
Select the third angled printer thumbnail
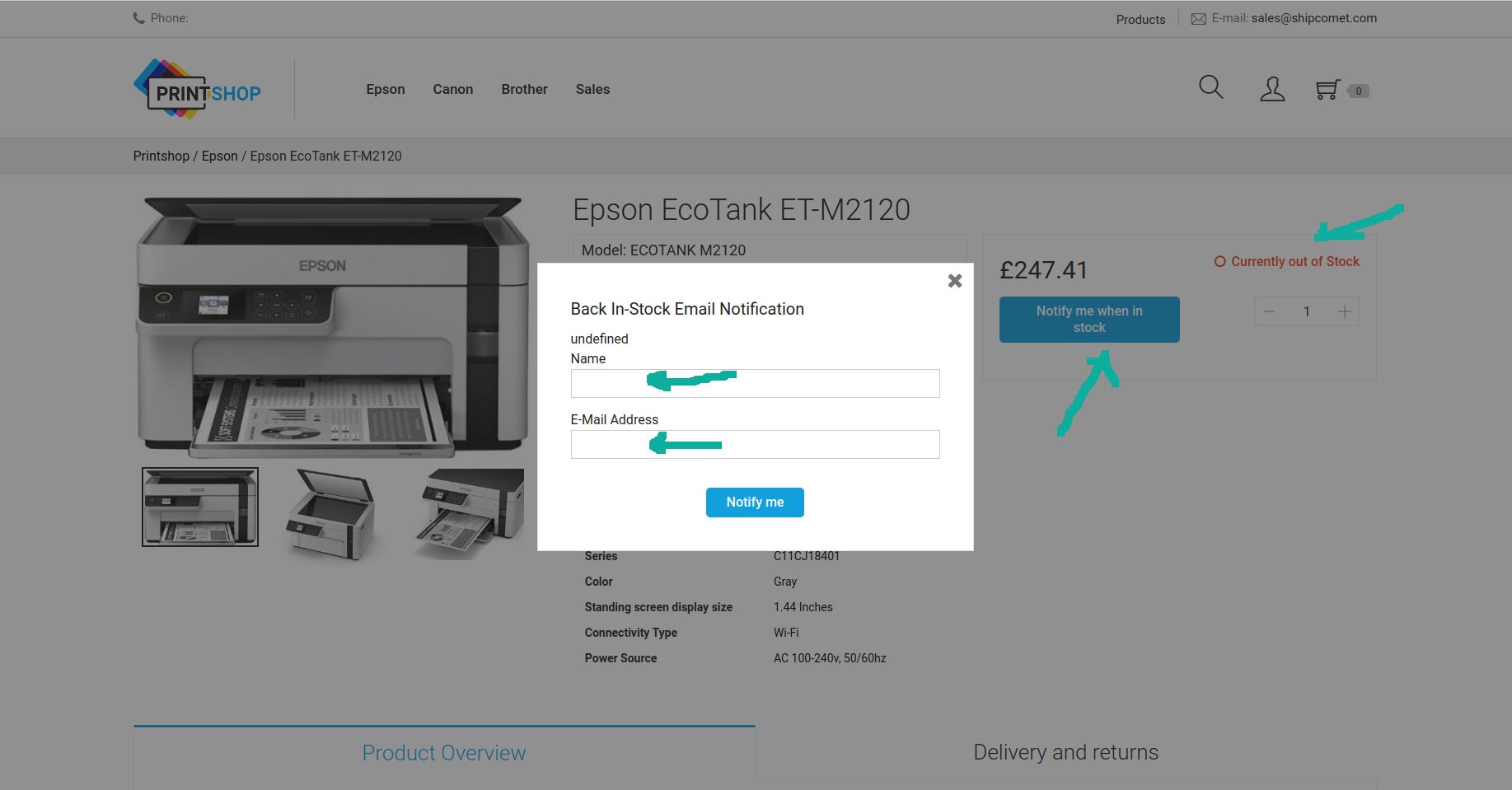[470, 514]
